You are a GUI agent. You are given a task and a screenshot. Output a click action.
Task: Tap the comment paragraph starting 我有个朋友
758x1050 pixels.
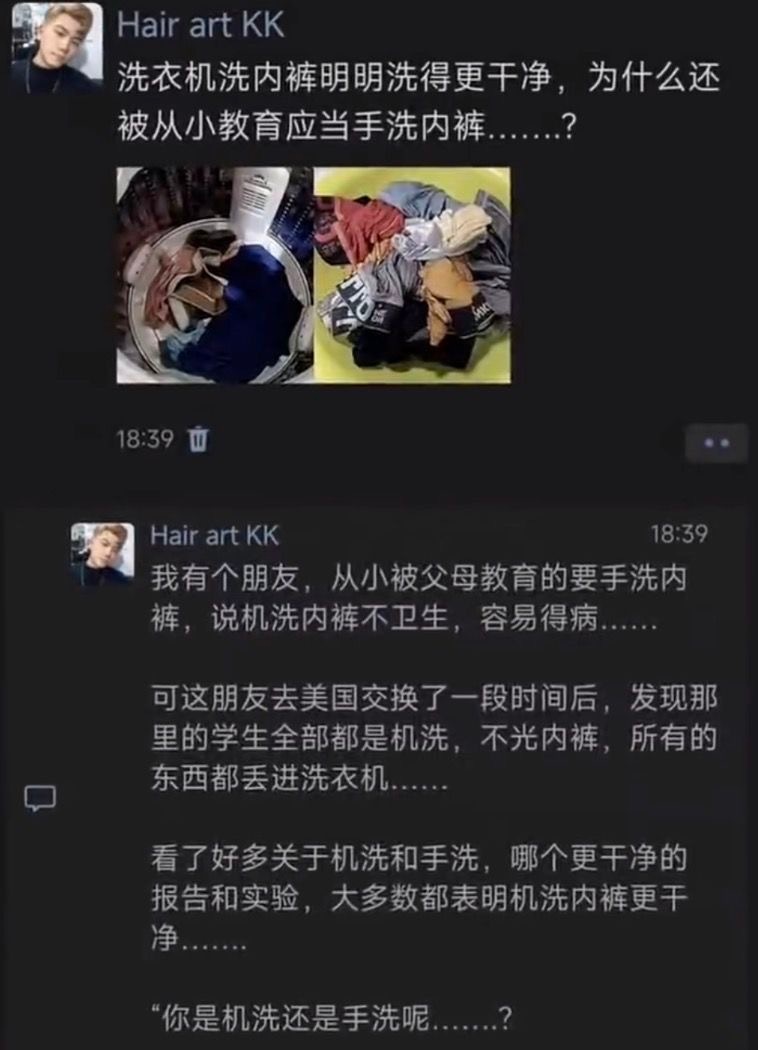[419, 599]
